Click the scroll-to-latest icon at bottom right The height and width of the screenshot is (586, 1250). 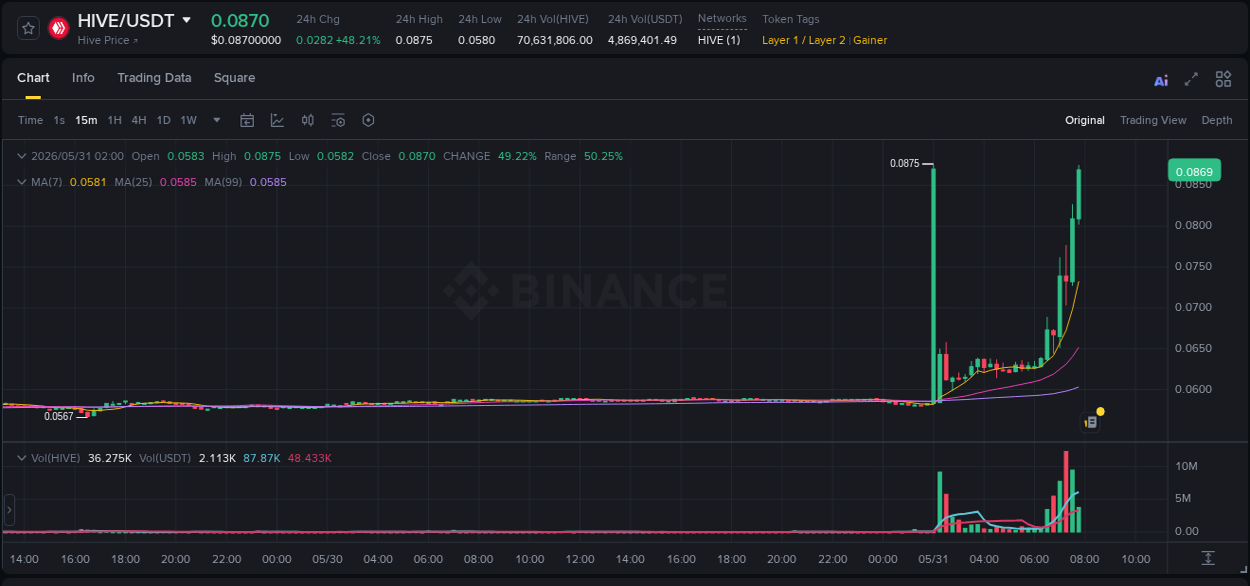(x=1208, y=558)
